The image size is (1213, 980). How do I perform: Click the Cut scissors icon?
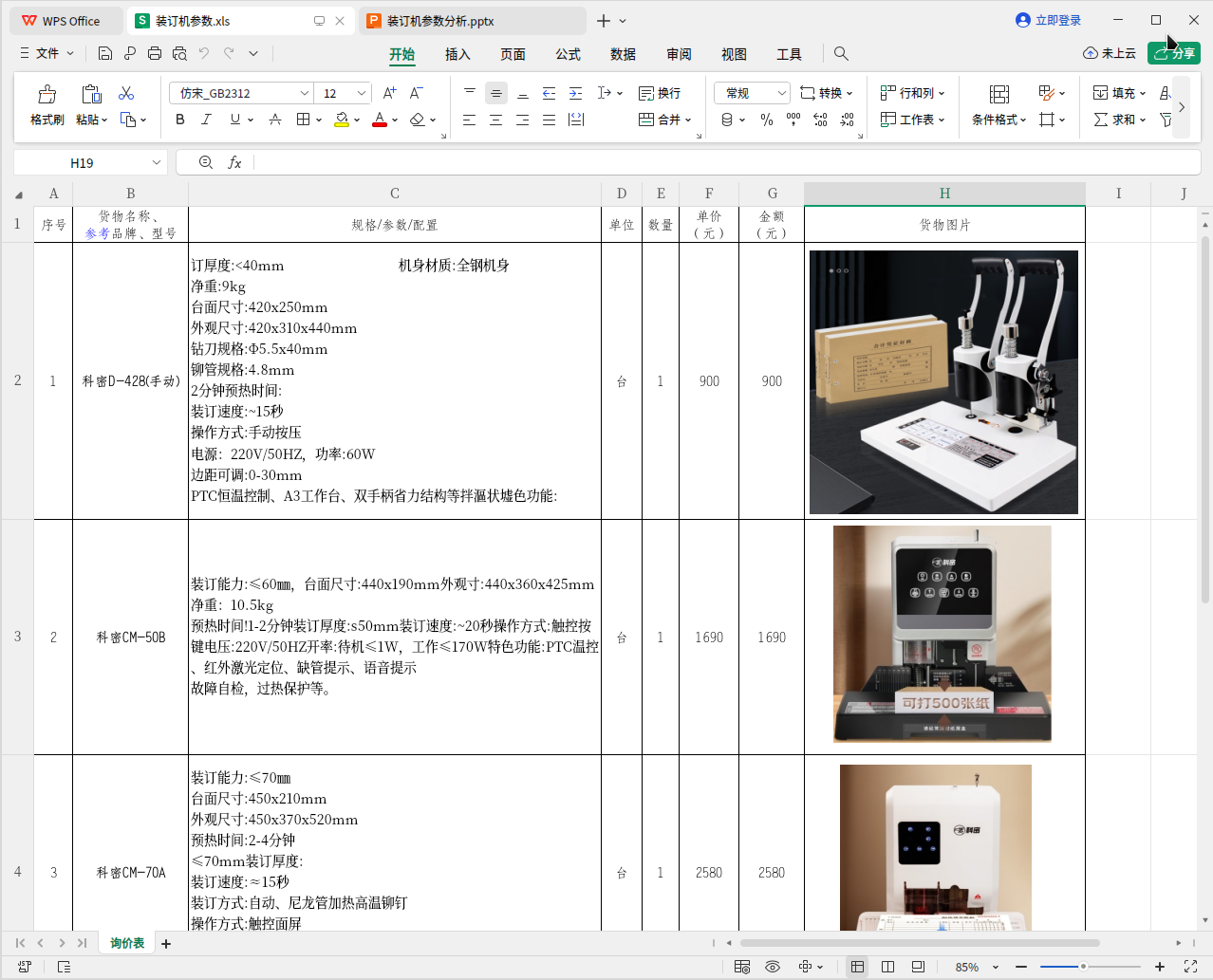[x=126, y=93]
